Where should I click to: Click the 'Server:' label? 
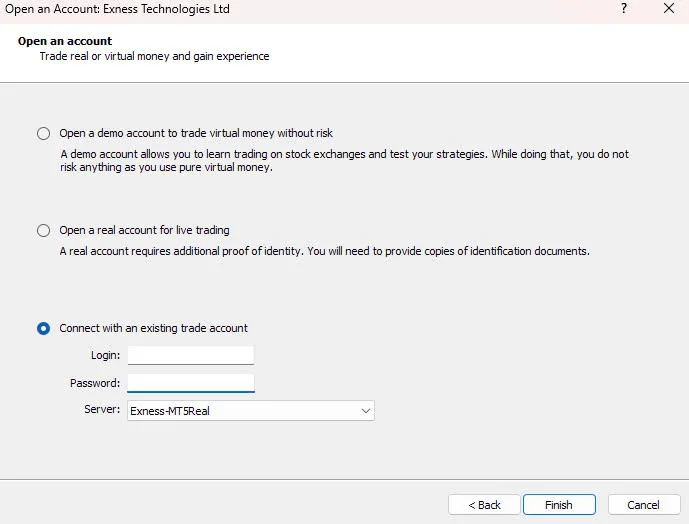[x=102, y=409]
